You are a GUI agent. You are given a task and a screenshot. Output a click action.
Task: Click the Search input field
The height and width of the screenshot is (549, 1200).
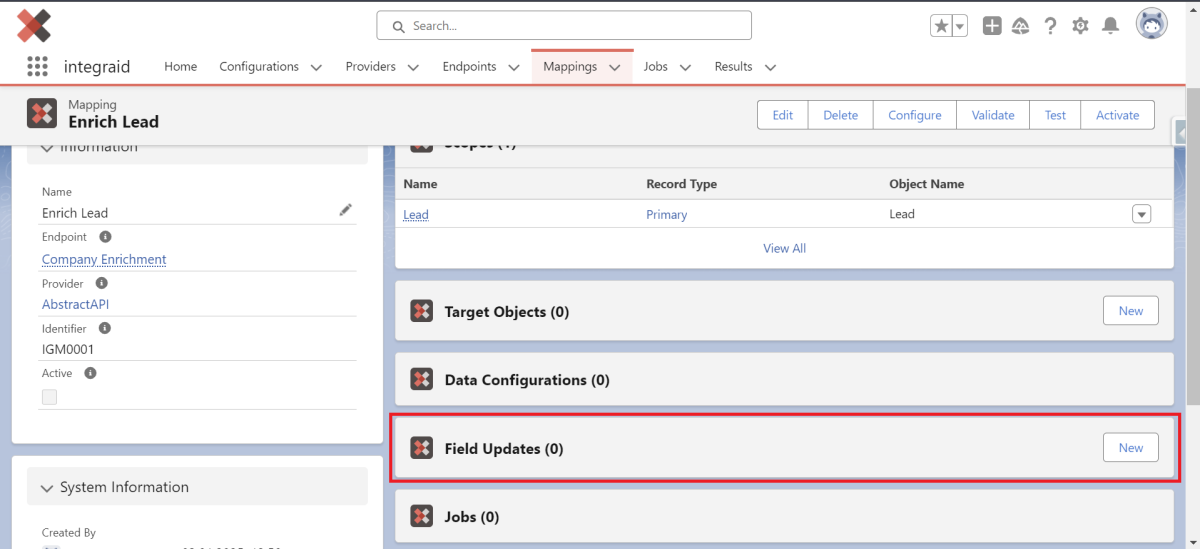pyautogui.click(x=564, y=26)
